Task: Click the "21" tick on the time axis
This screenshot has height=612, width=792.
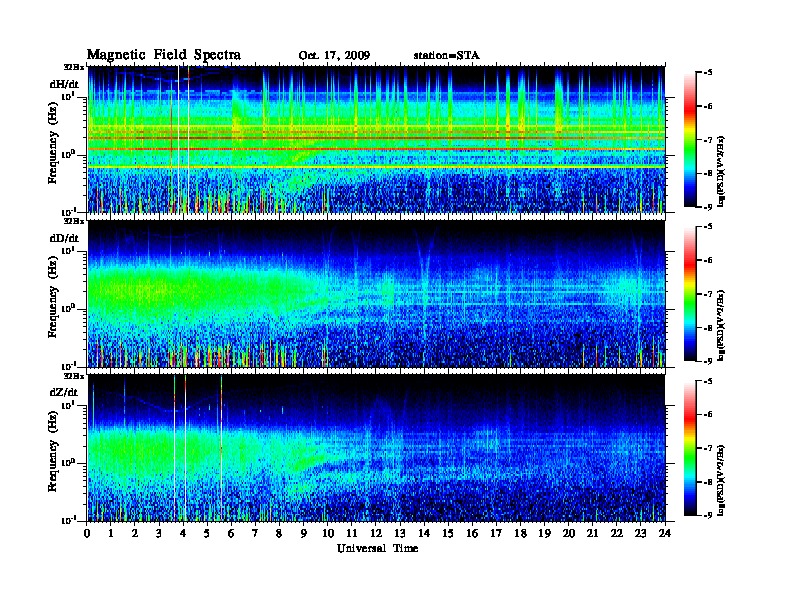Action: (x=592, y=533)
